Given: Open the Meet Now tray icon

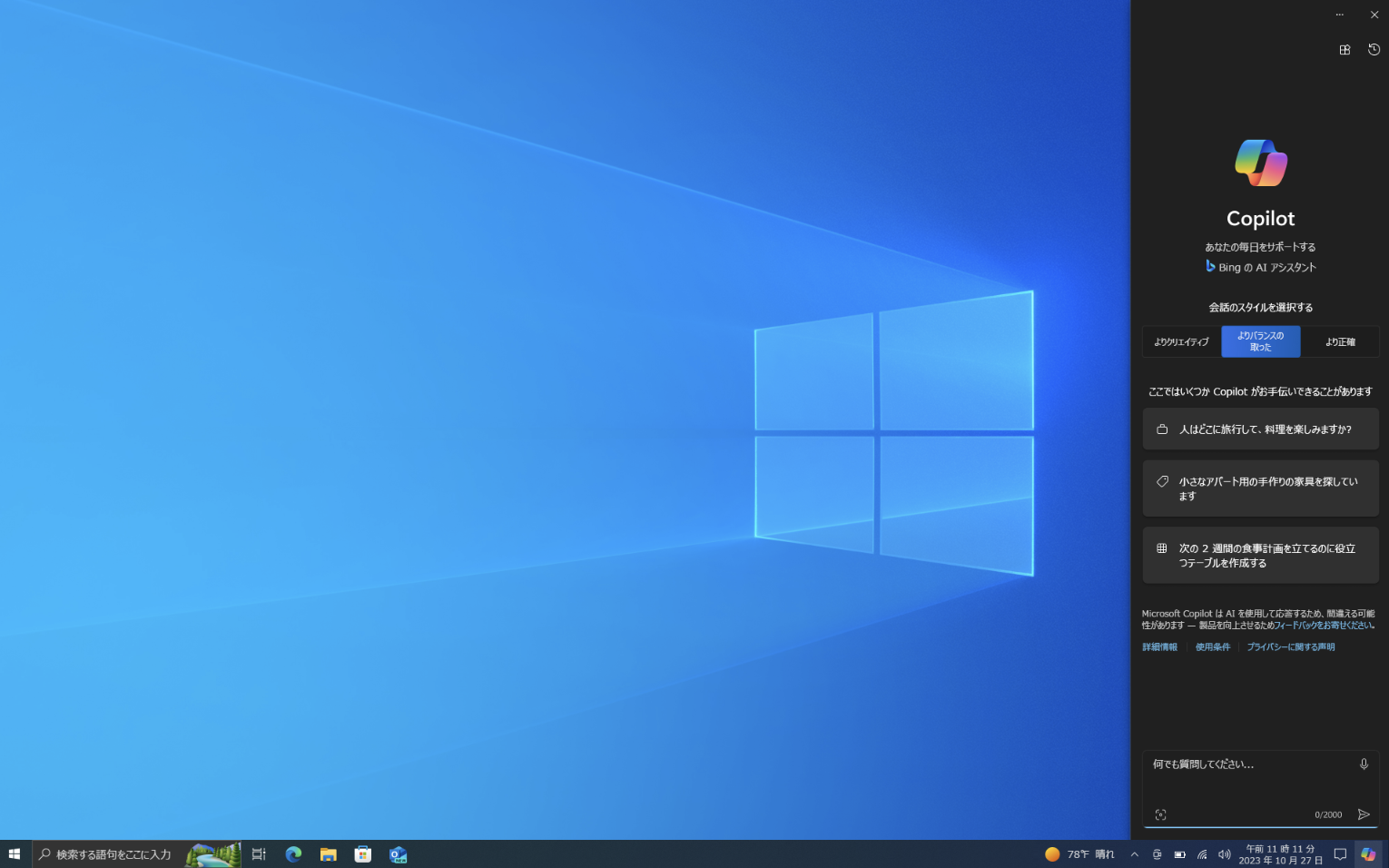Looking at the screenshot, I should click(1157, 854).
